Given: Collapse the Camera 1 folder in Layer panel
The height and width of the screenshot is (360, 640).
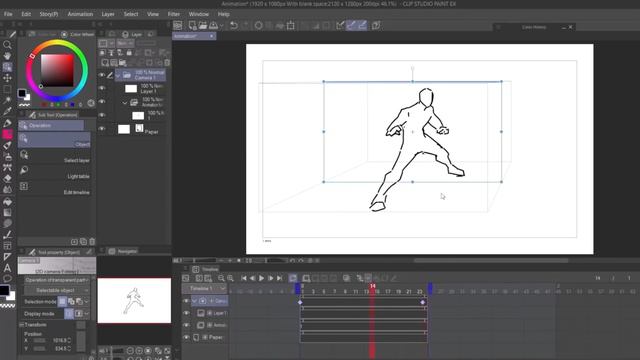Looking at the screenshot, I should pos(118,76).
